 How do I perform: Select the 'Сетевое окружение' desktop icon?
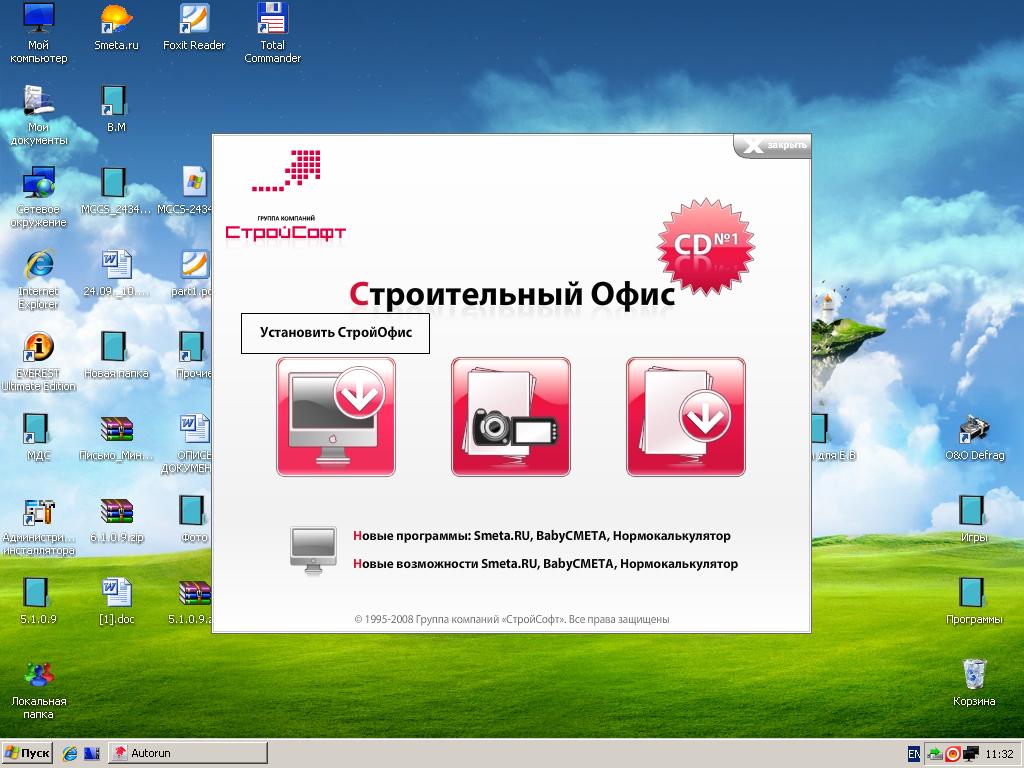pyautogui.click(x=39, y=197)
